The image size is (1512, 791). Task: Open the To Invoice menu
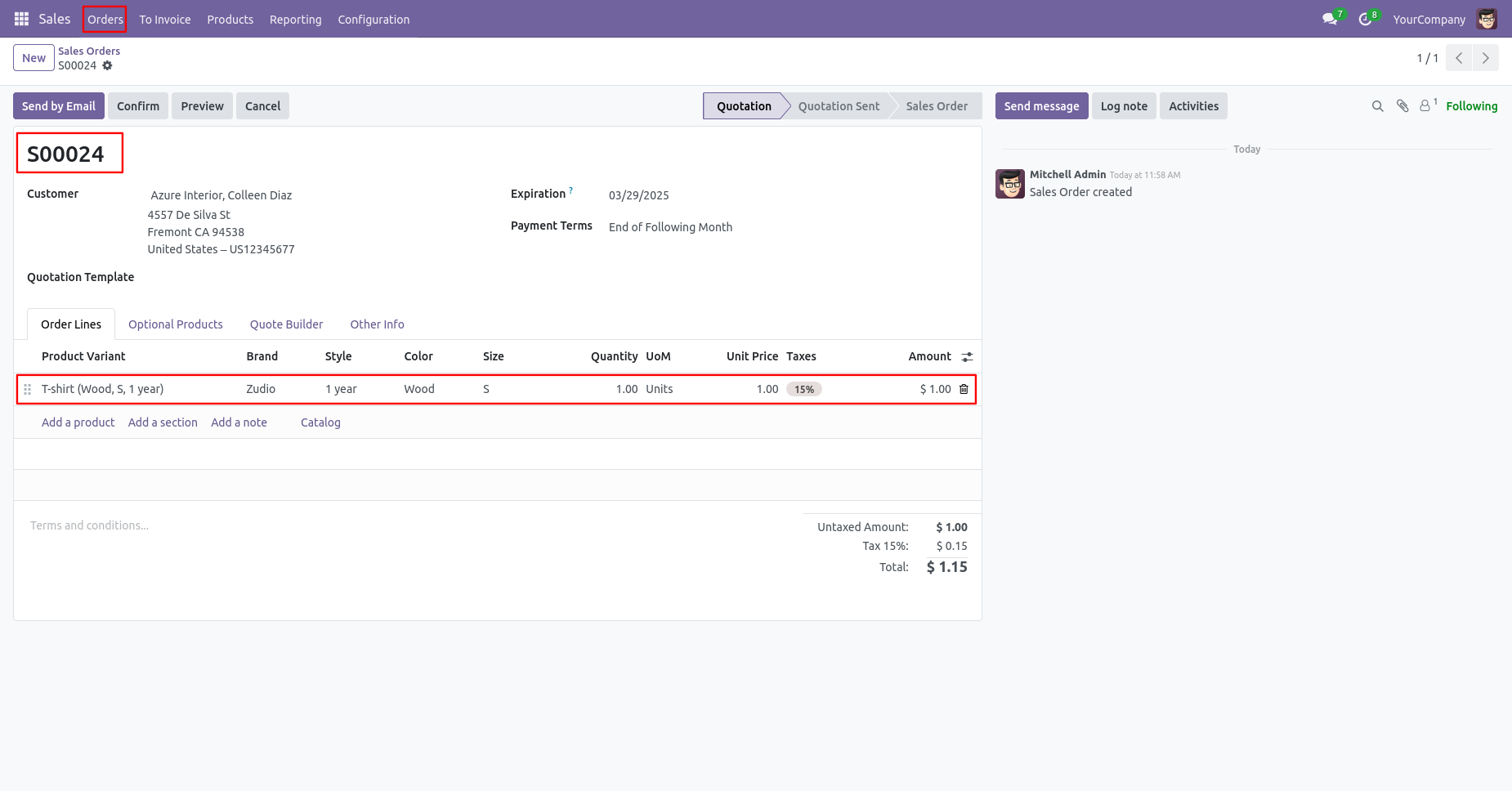coord(165,19)
